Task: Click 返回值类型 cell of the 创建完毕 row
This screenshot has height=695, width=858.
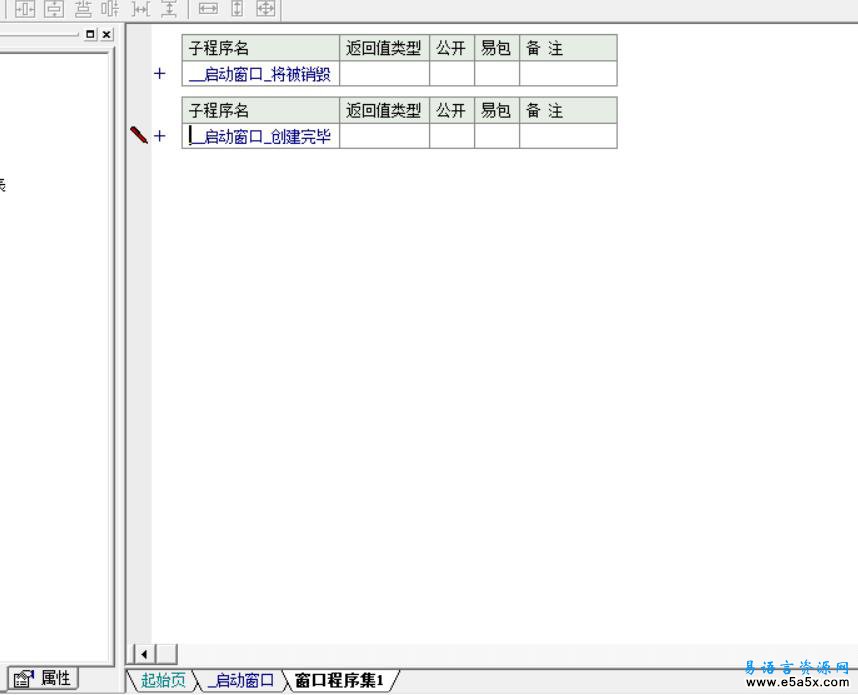Action: tap(385, 136)
